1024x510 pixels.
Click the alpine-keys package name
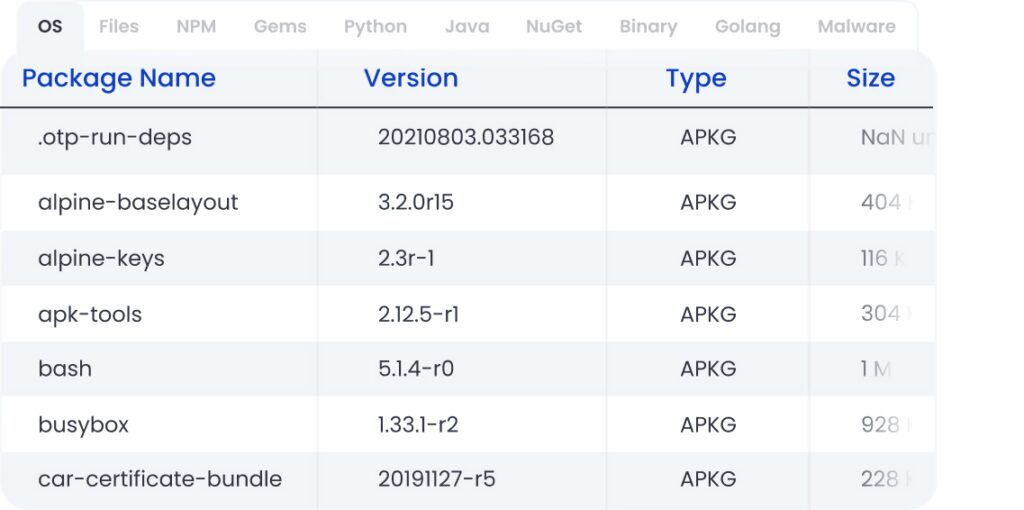pyautogui.click(x=101, y=259)
